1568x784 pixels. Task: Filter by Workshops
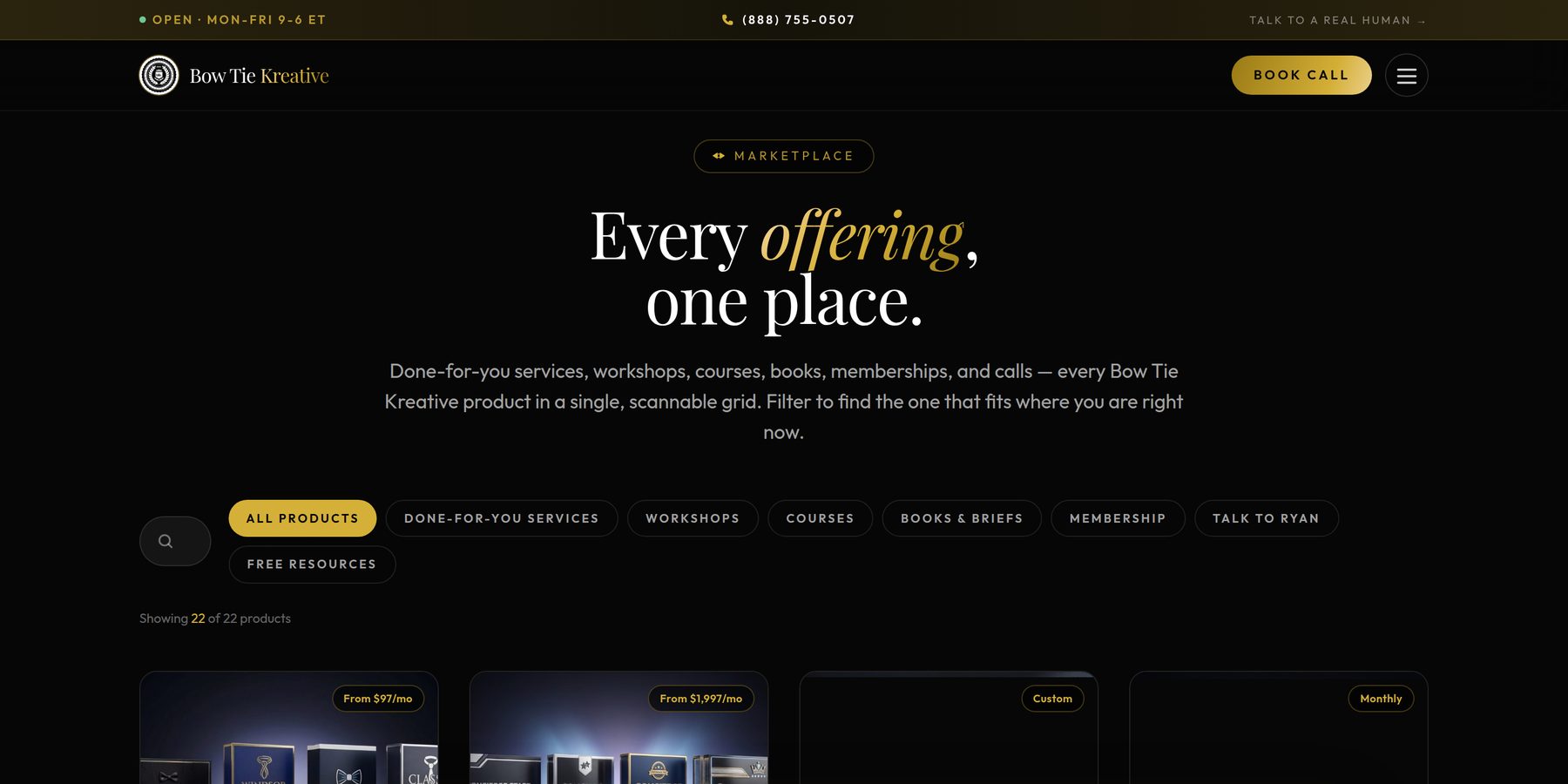[693, 518]
